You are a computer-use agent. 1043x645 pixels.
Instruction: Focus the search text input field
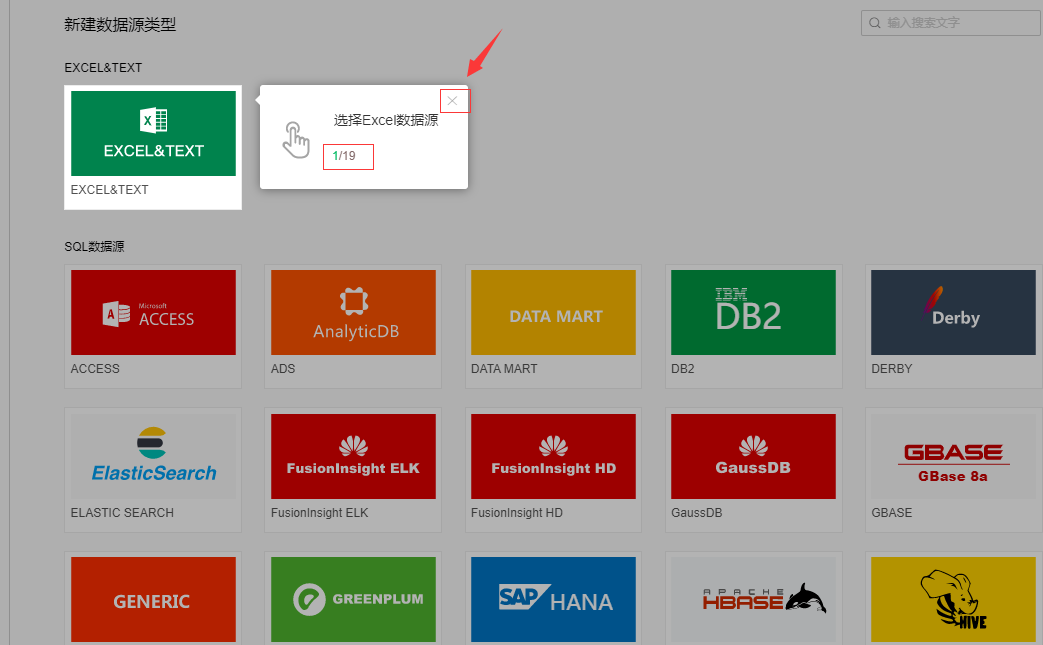click(952, 23)
